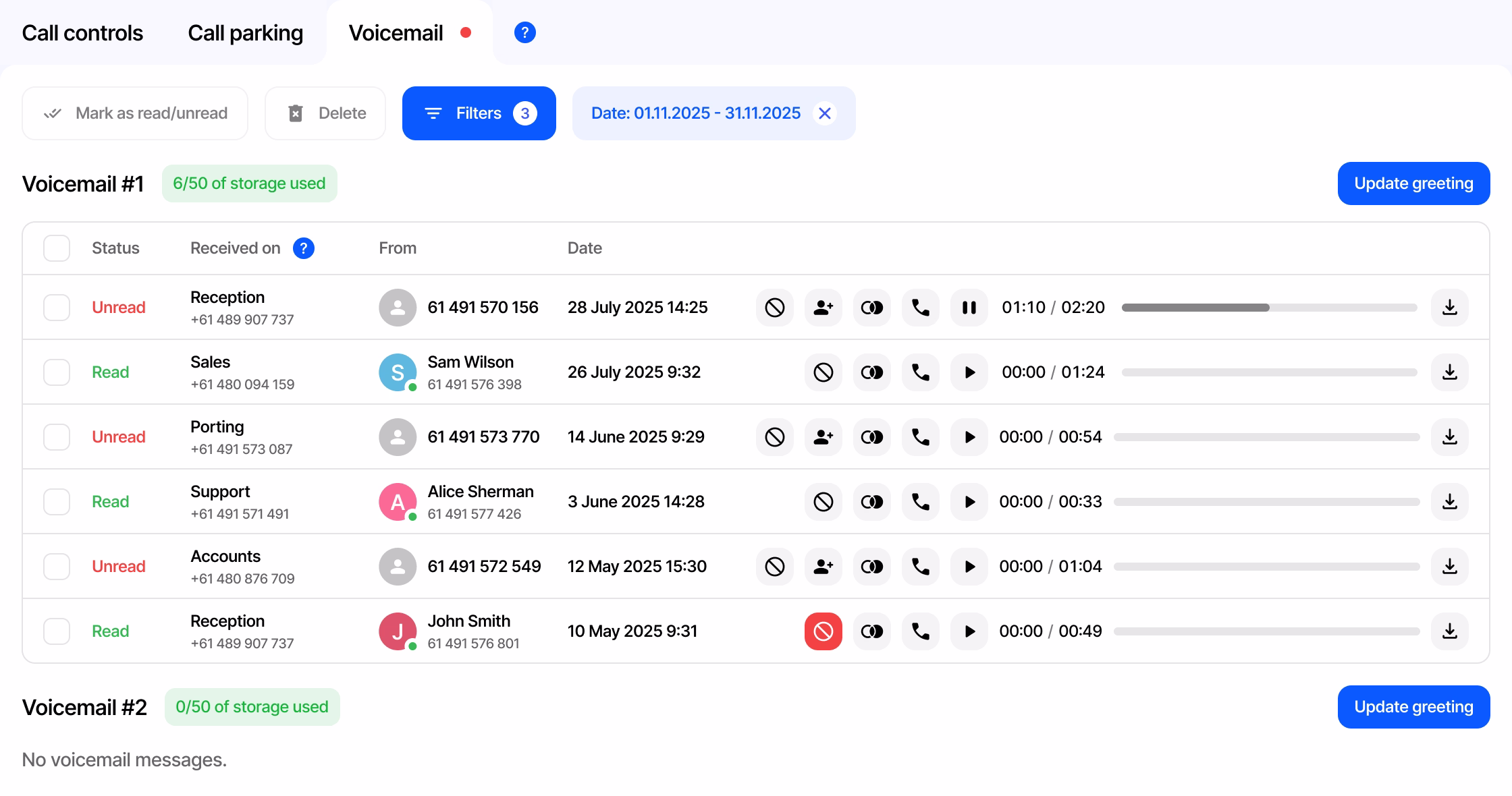The height and width of the screenshot is (796, 1512).
Task: Add 61 491 573 770 as a contact
Action: click(823, 437)
